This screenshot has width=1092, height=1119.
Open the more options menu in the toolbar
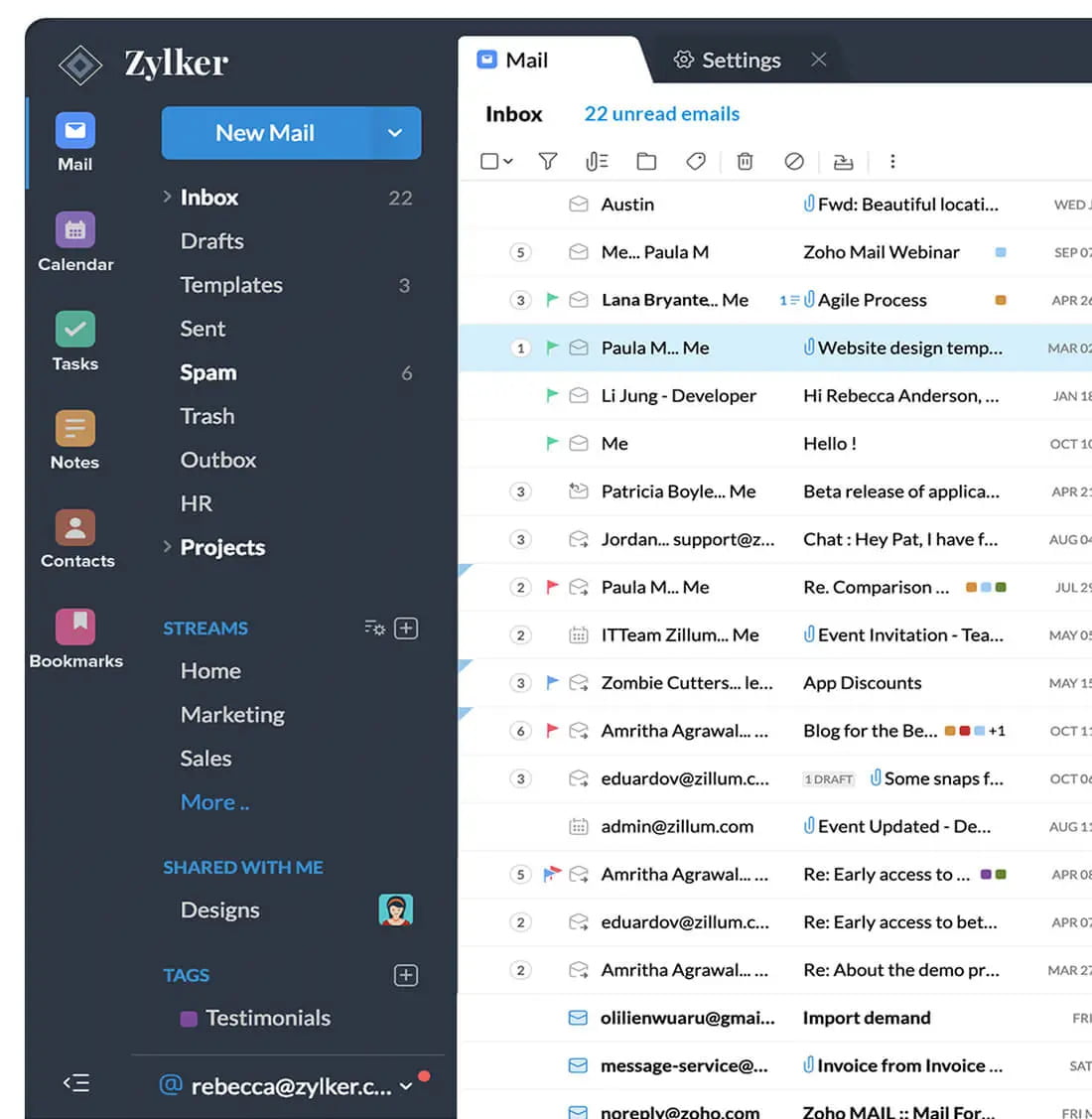(x=892, y=161)
